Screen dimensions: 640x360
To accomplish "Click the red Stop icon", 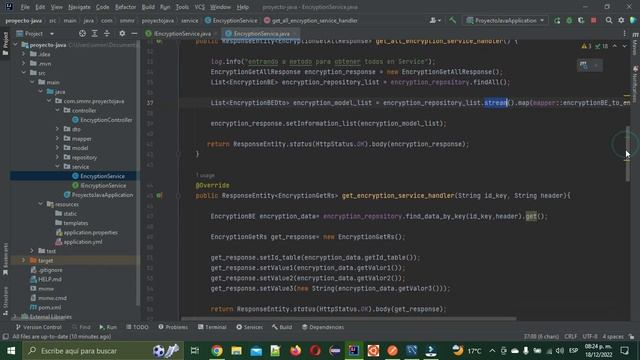I will (593, 20).
